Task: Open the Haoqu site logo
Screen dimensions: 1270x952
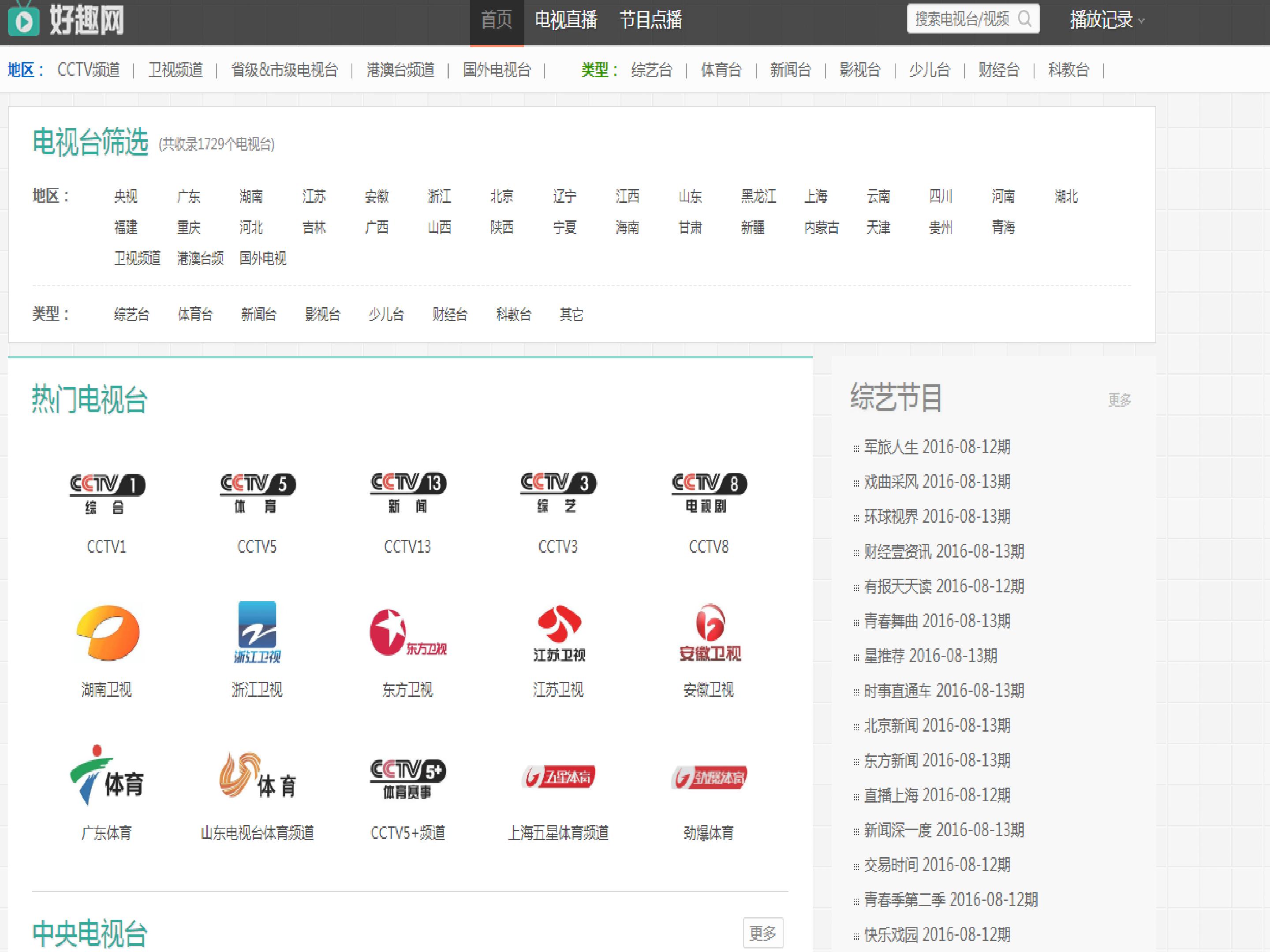Action: tap(67, 19)
